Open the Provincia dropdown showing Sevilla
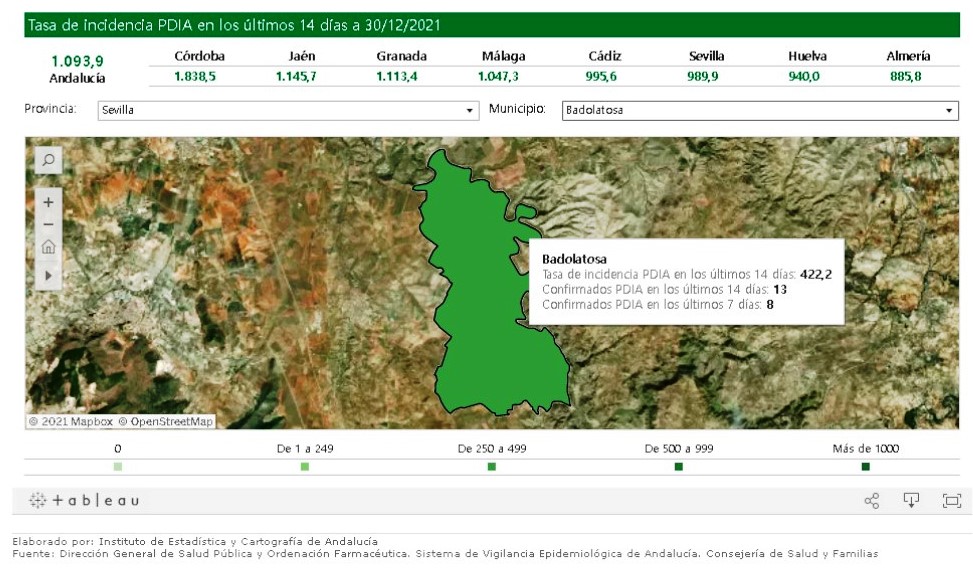Image resolution: width=973 pixels, height=573 pixels. 288,111
